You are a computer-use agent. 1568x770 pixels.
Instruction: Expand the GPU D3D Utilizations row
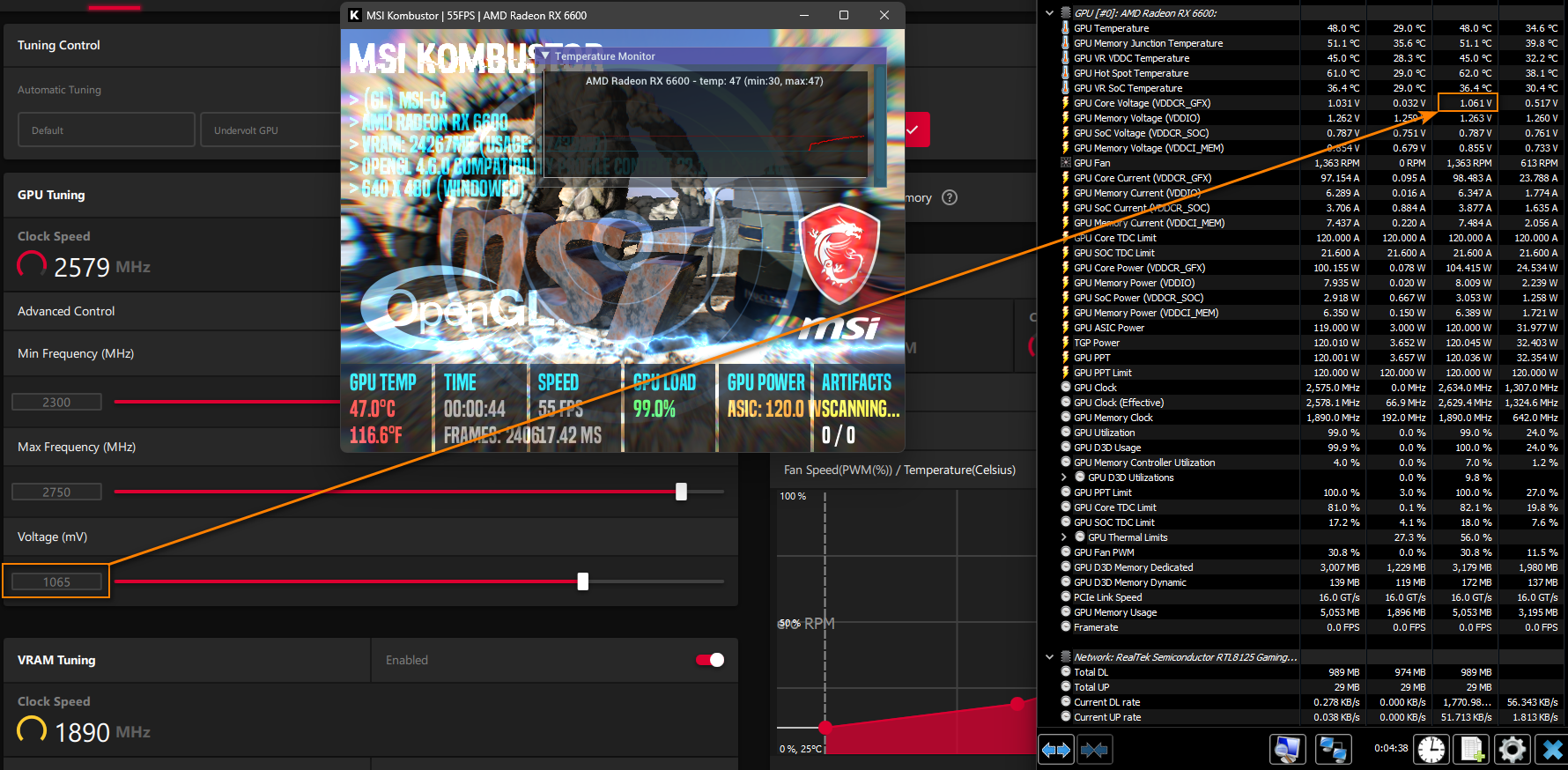[x=1063, y=478]
